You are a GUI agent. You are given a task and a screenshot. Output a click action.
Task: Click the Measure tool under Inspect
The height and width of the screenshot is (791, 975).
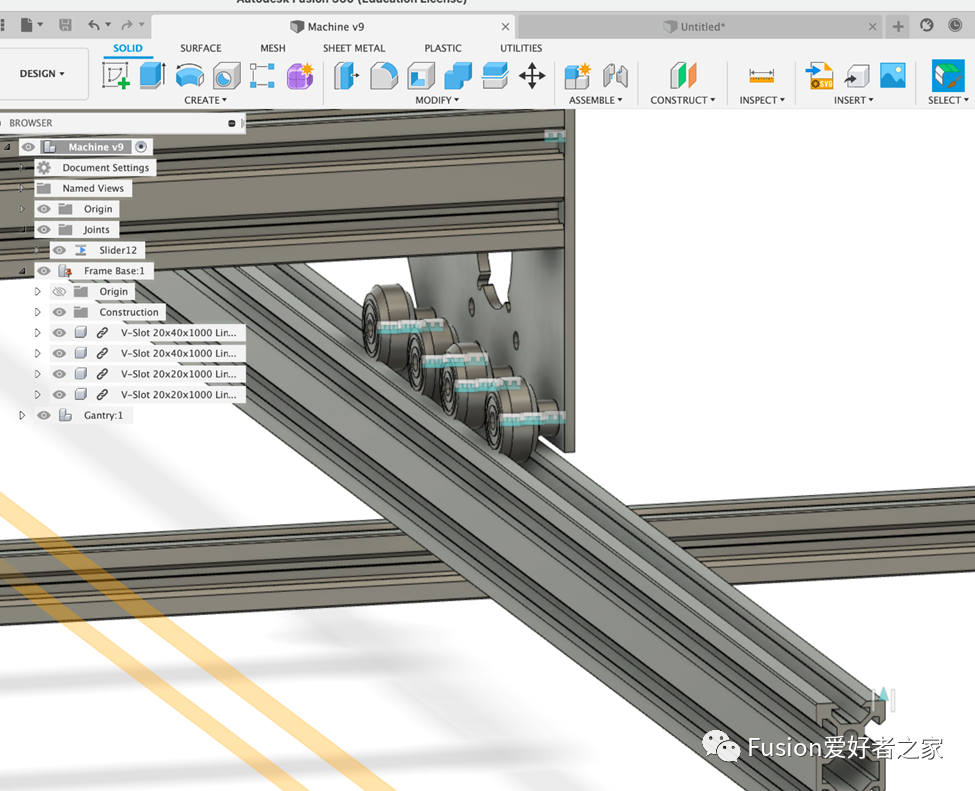tap(762, 76)
